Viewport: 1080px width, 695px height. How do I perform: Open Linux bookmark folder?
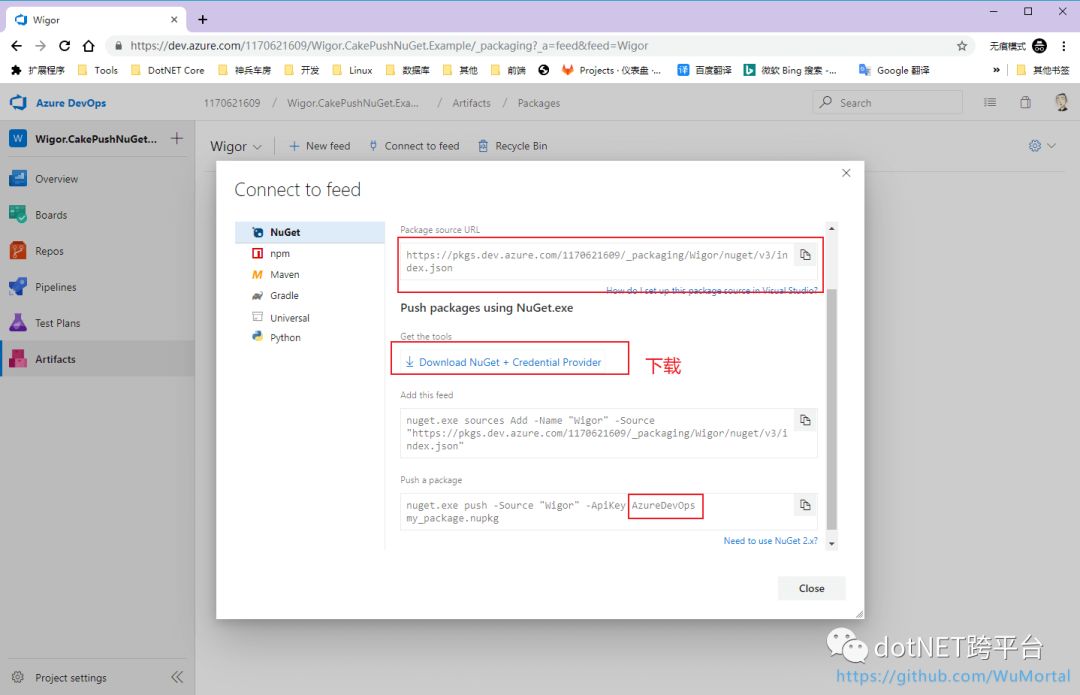[x=352, y=70]
